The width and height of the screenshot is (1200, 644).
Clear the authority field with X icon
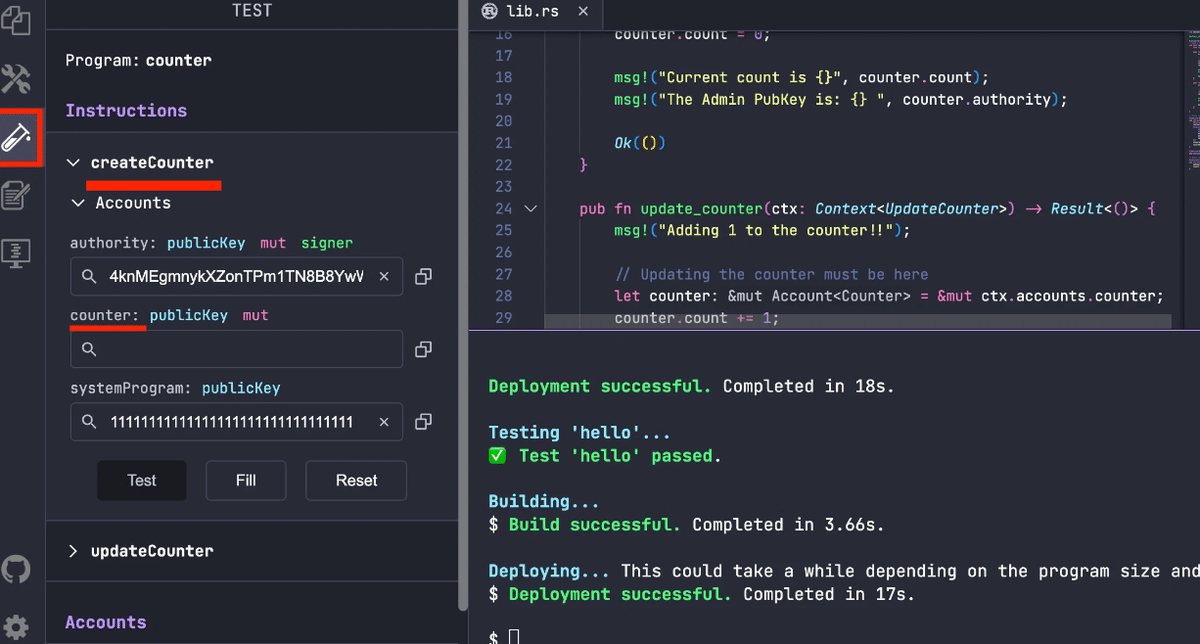(x=384, y=276)
